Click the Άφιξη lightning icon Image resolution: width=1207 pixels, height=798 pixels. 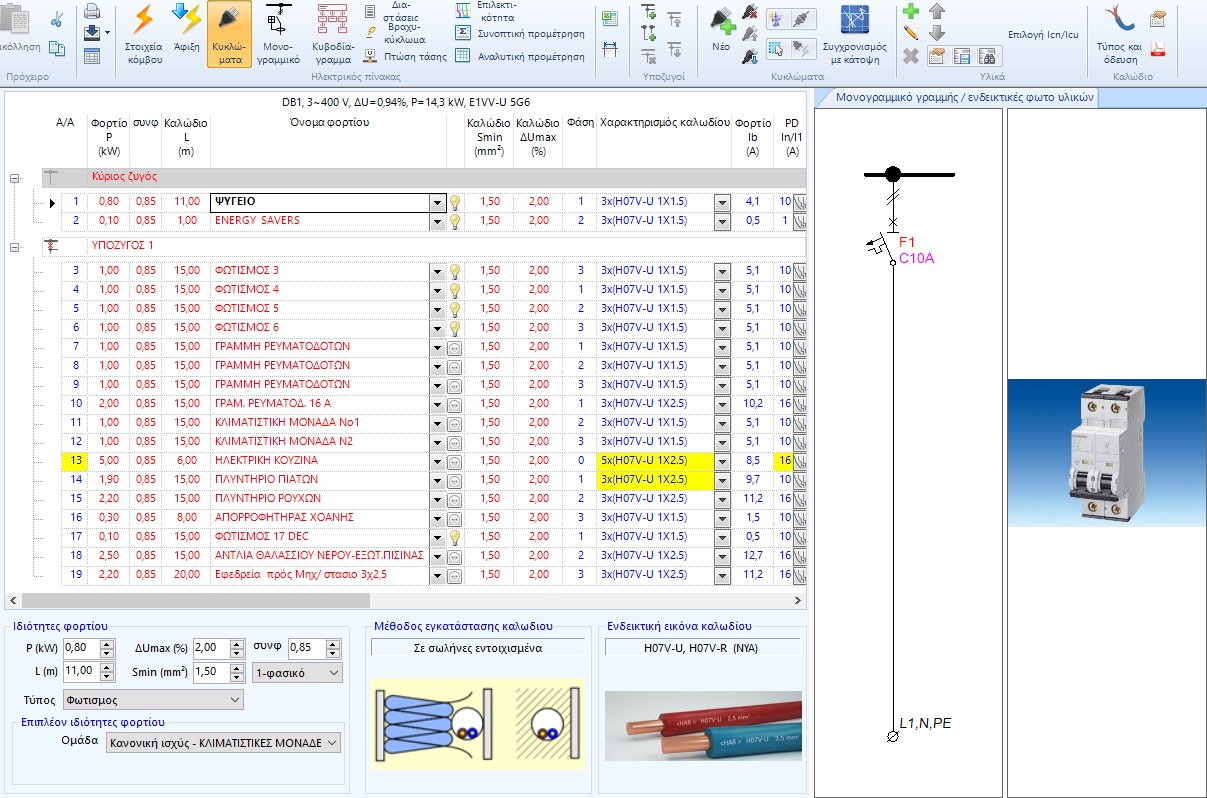coord(186,38)
